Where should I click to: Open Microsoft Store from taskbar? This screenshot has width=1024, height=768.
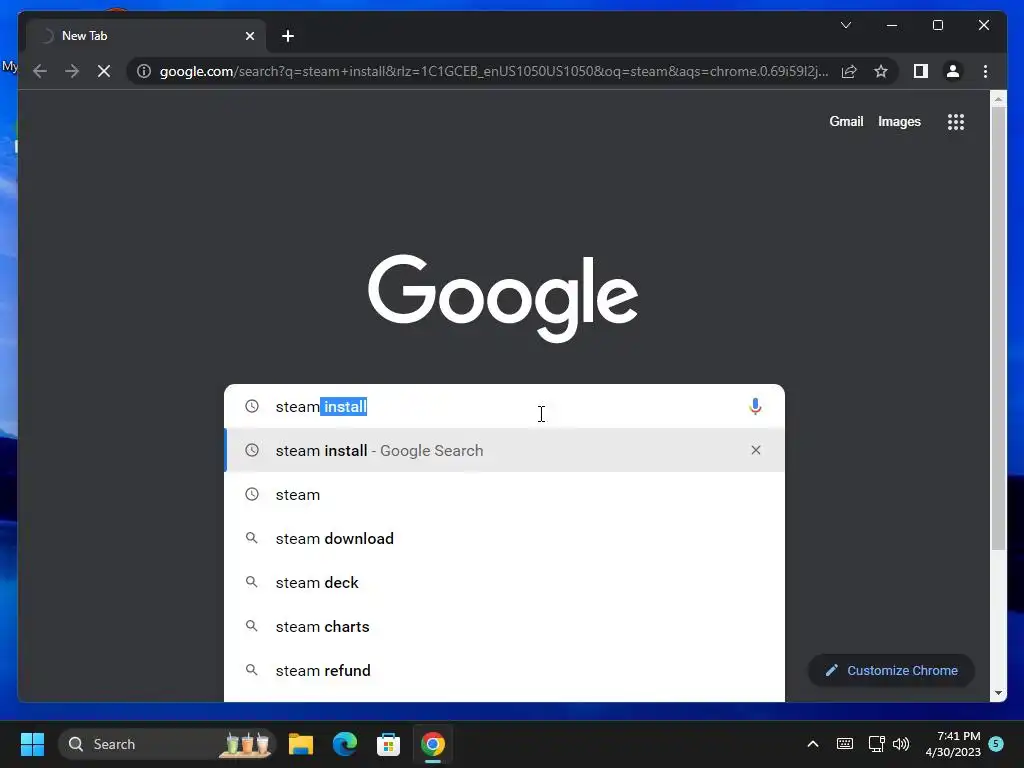[x=389, y=744]
